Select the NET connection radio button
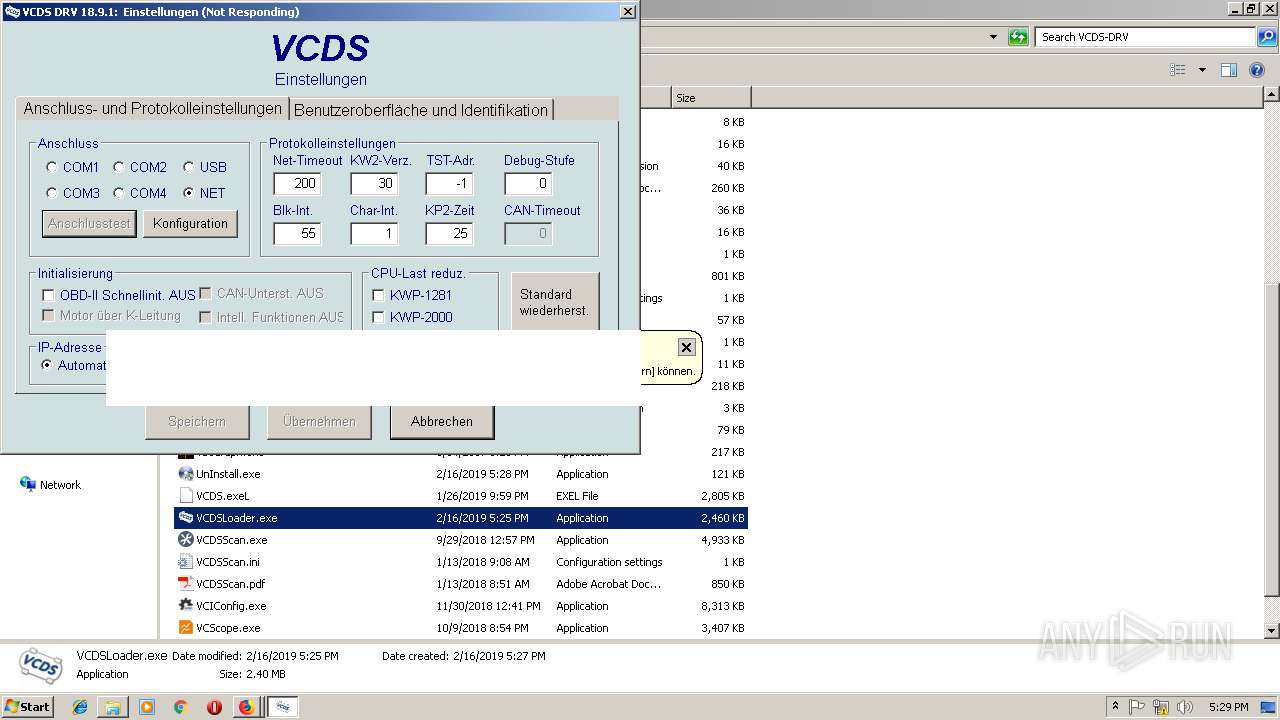1280x720 pixels. click(188, 193)
